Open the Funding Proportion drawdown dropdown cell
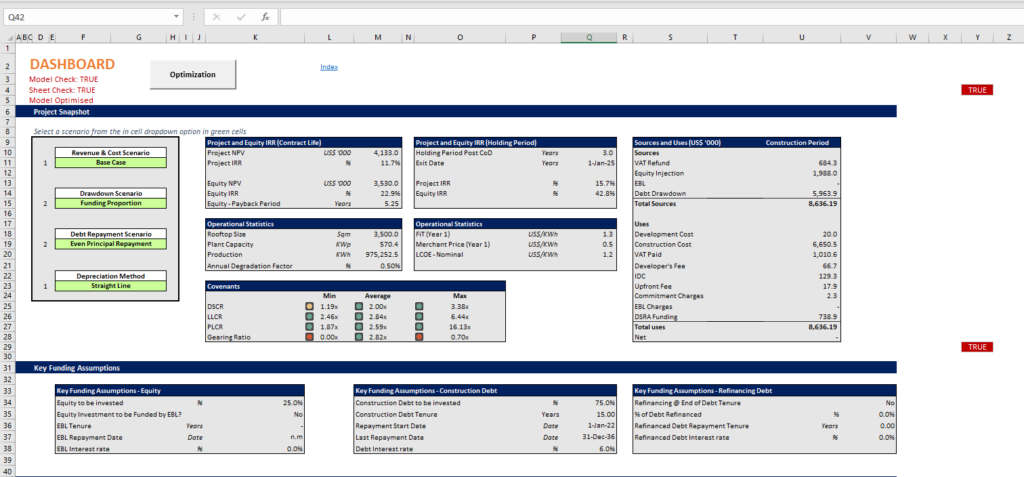The image size is (1024, 477). pos(111,203)
